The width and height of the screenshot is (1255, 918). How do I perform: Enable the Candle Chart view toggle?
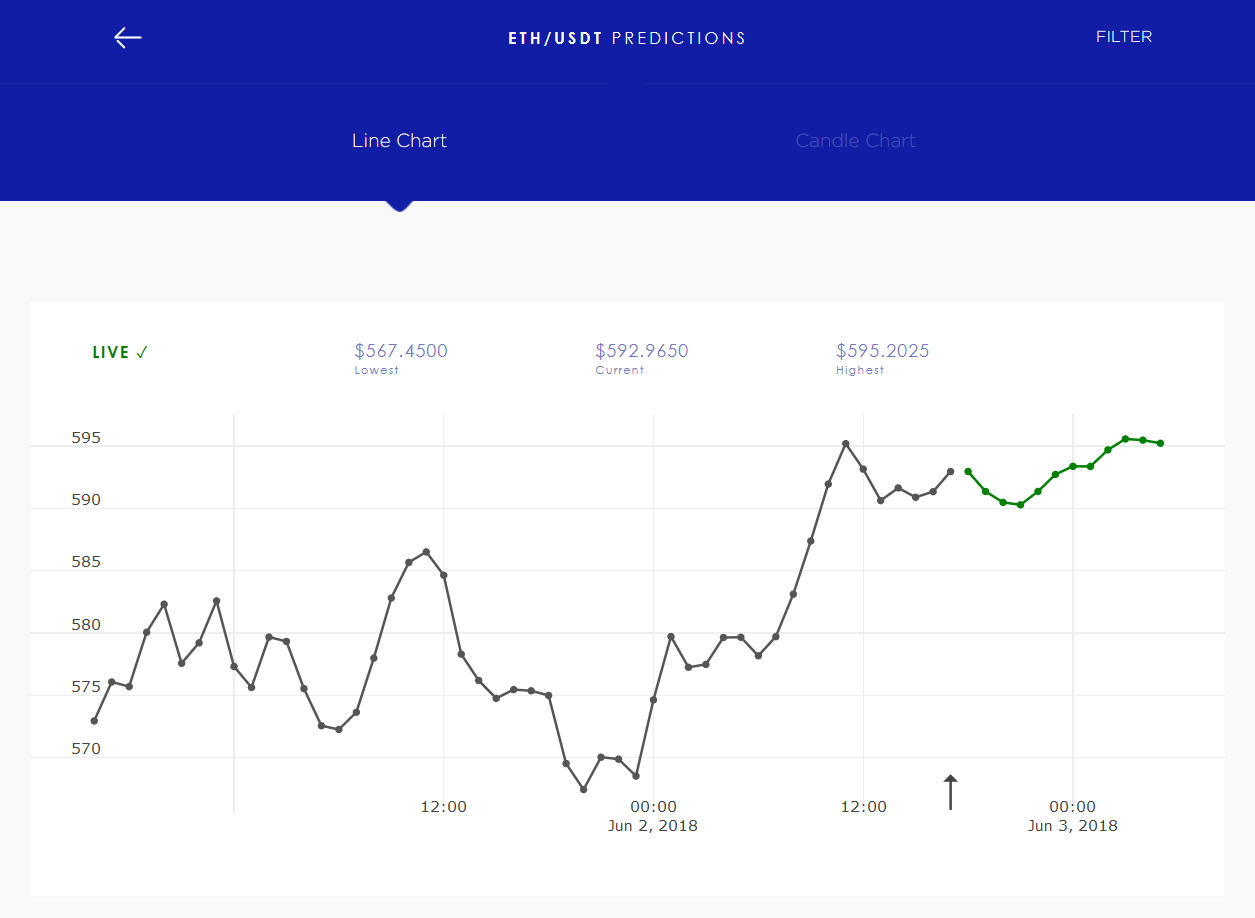855,141
